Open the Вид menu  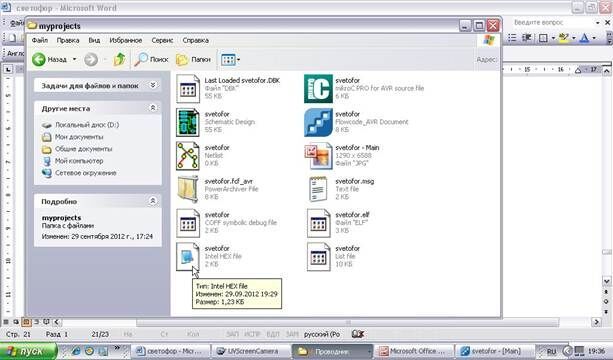(94, 40)
